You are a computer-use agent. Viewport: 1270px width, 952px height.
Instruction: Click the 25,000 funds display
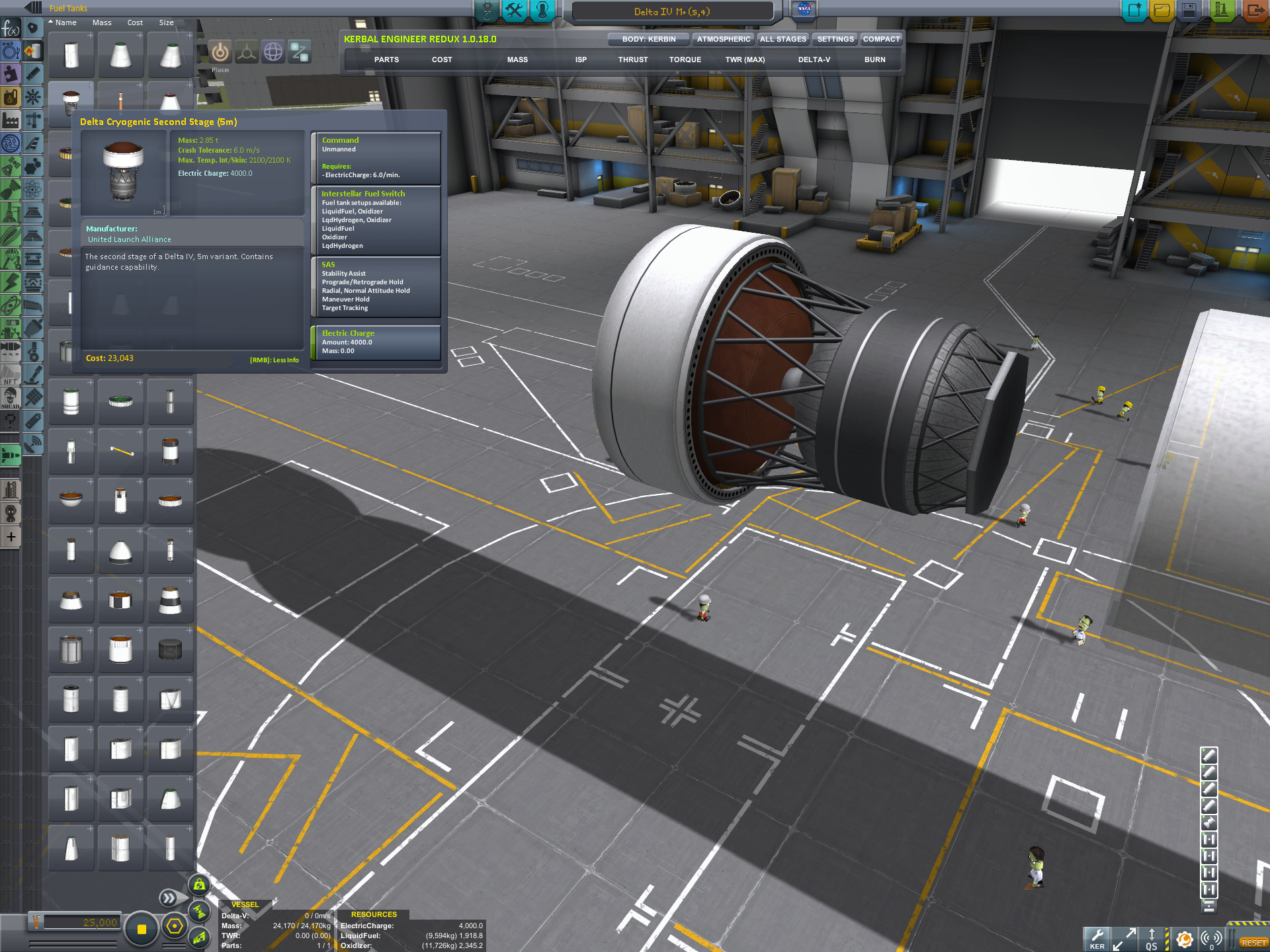[x=83, y=922]
